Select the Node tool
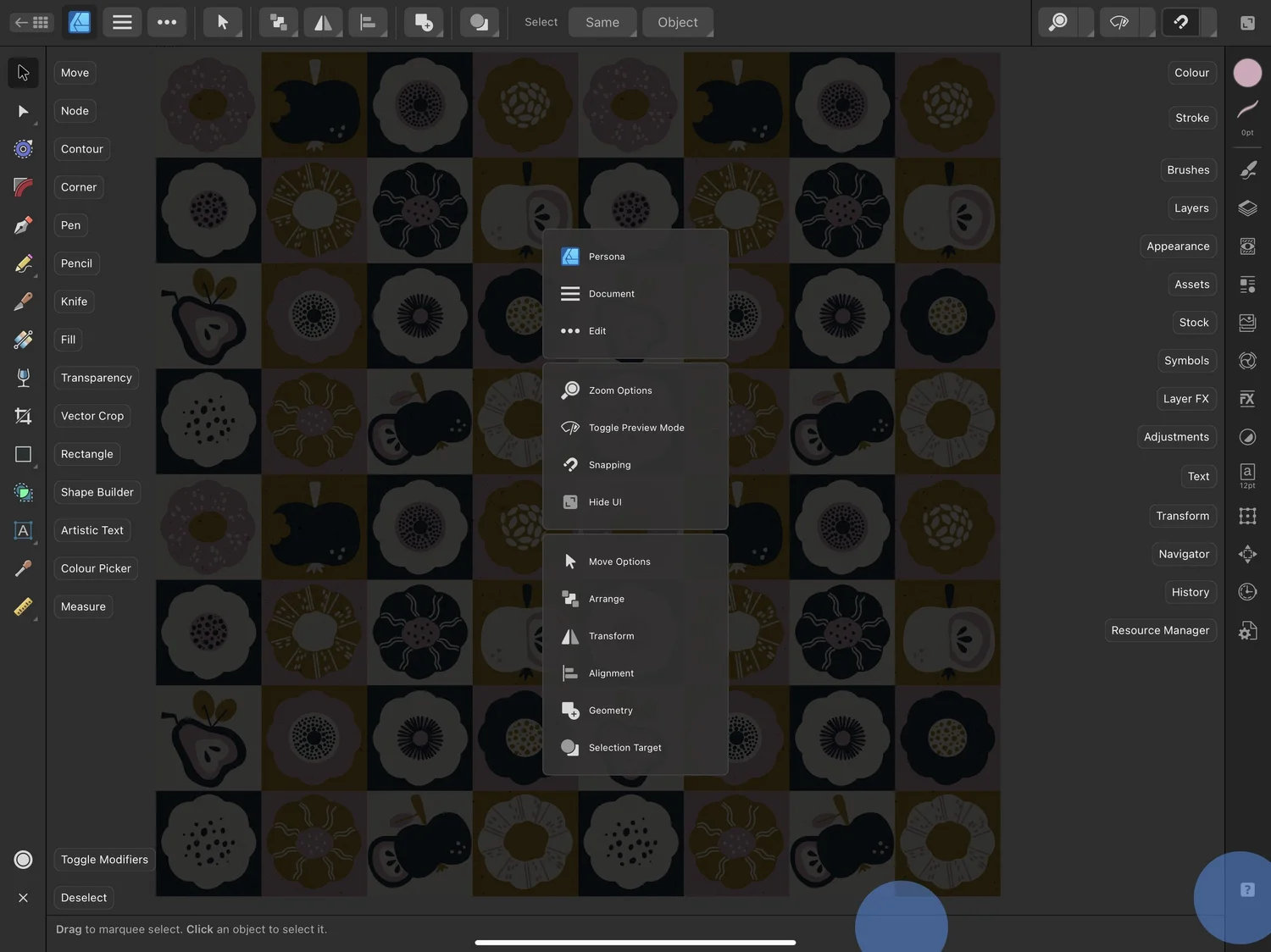This screenshot has height=952, width=1271. click(23, 110)
